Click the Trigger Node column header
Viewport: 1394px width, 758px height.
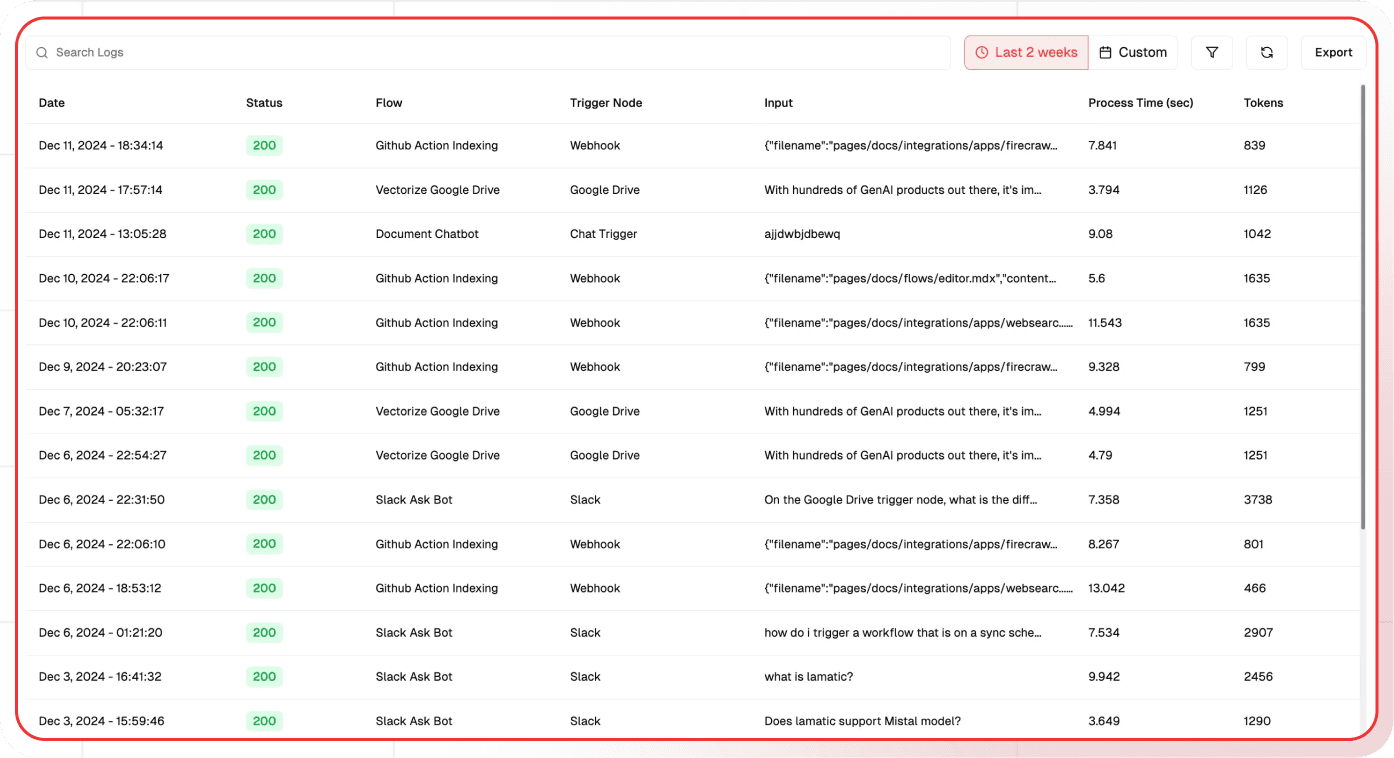[606, 103]
